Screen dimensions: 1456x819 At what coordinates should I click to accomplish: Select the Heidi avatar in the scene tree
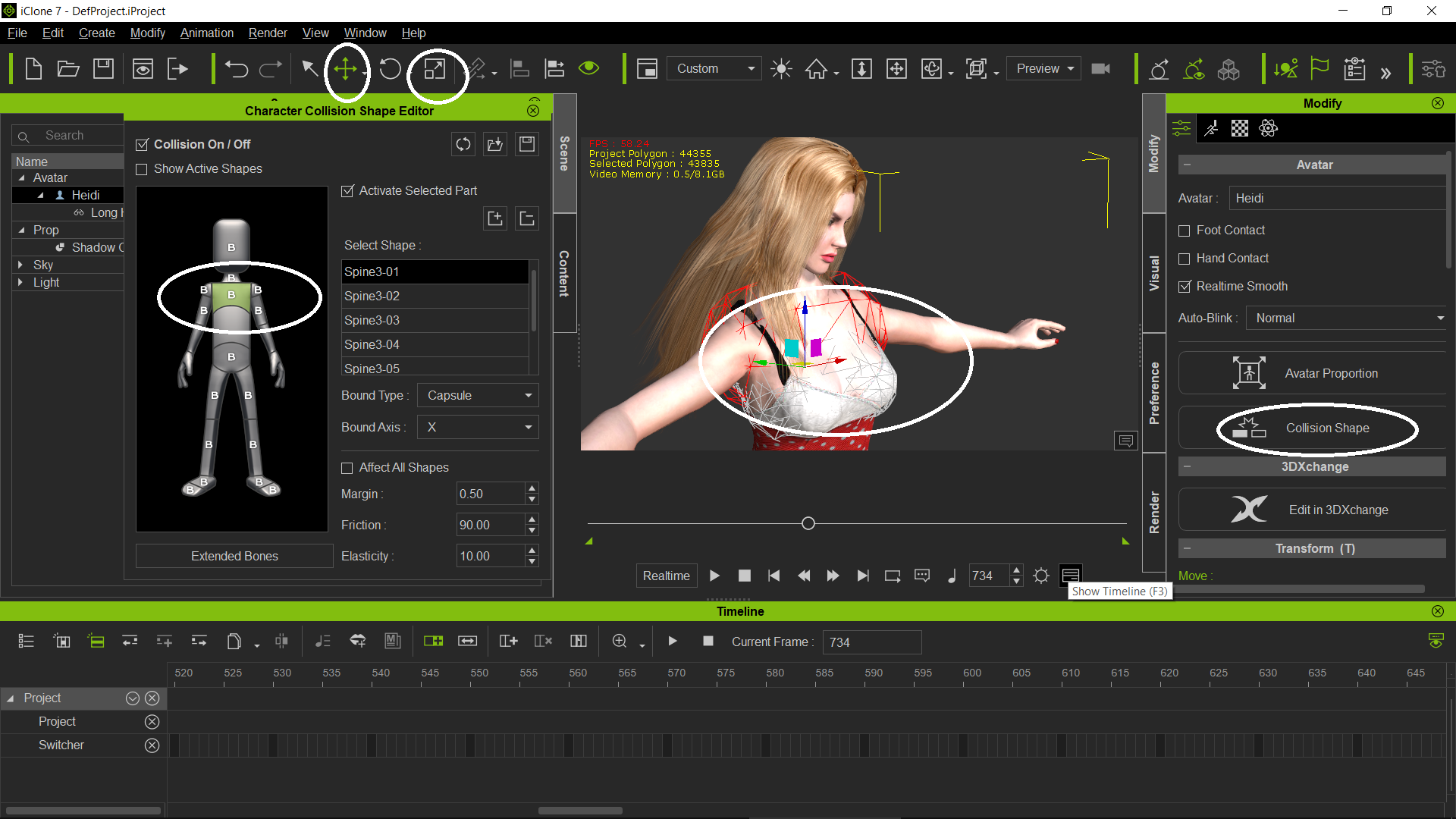point(85,196)
